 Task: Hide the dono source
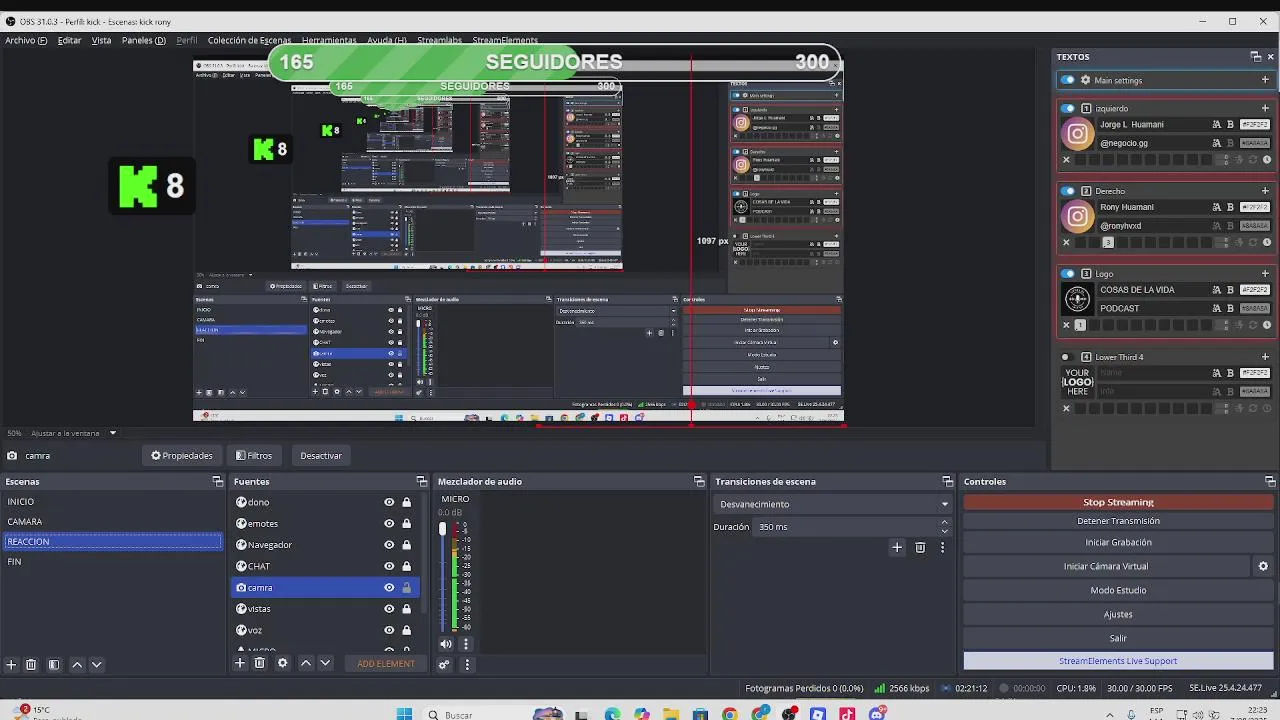coord(389,502)
